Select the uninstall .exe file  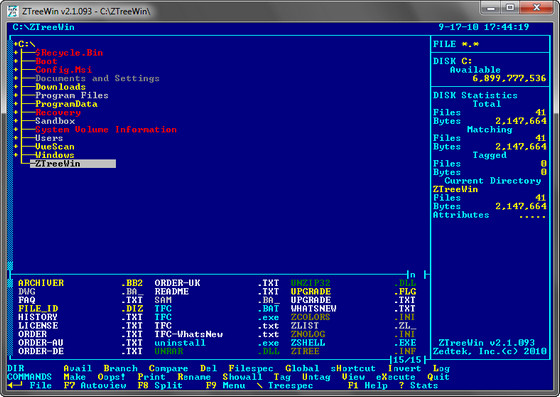click(x=217, y=343)
